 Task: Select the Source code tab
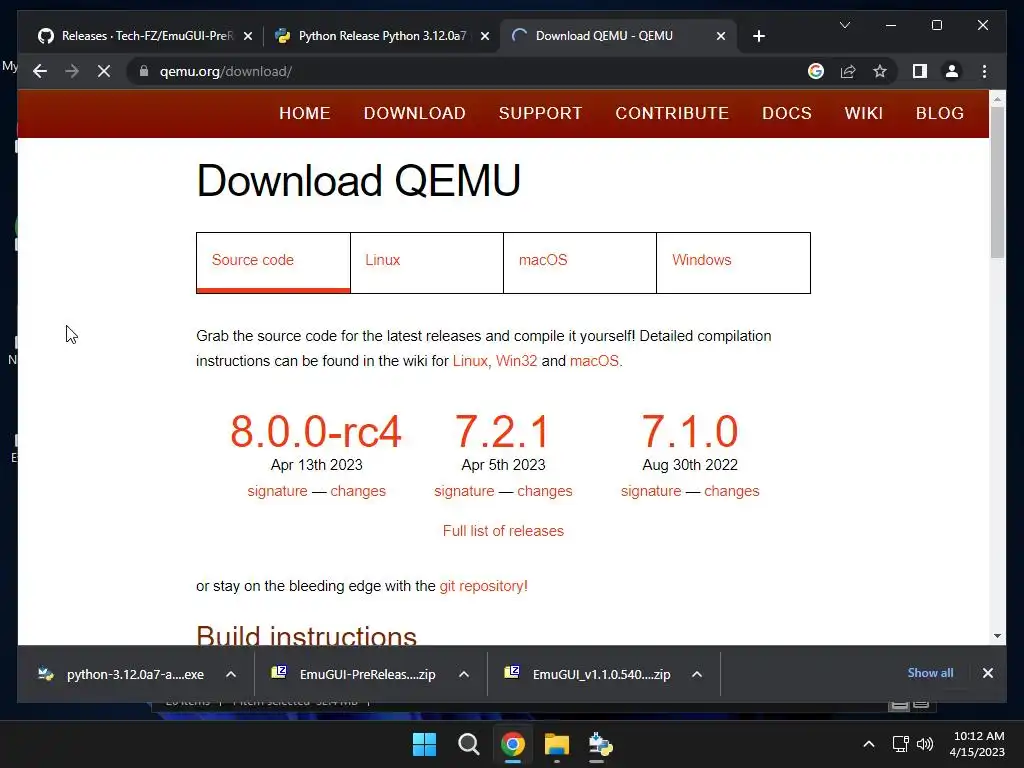coord(273,263)
